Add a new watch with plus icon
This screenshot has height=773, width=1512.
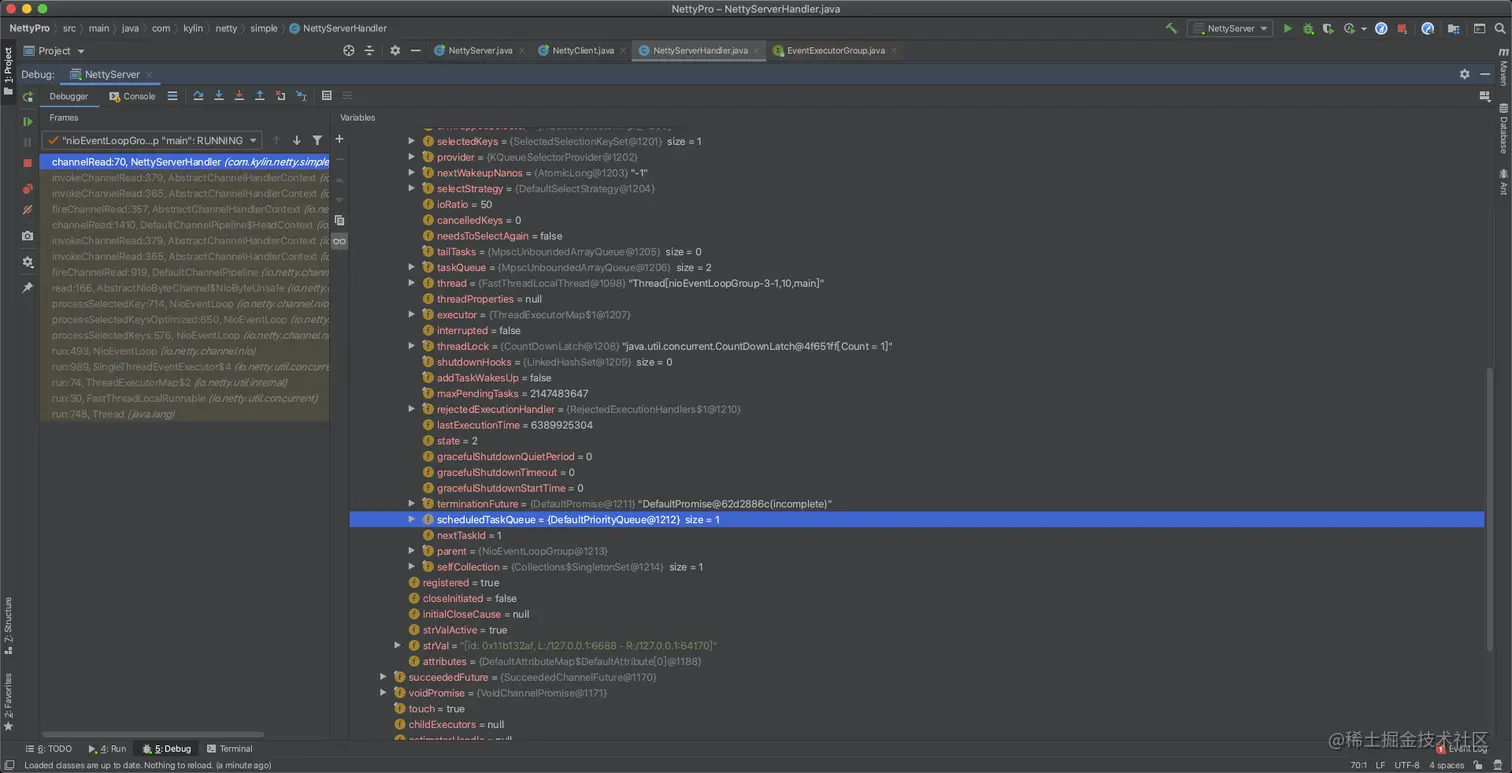click(339, 139)
